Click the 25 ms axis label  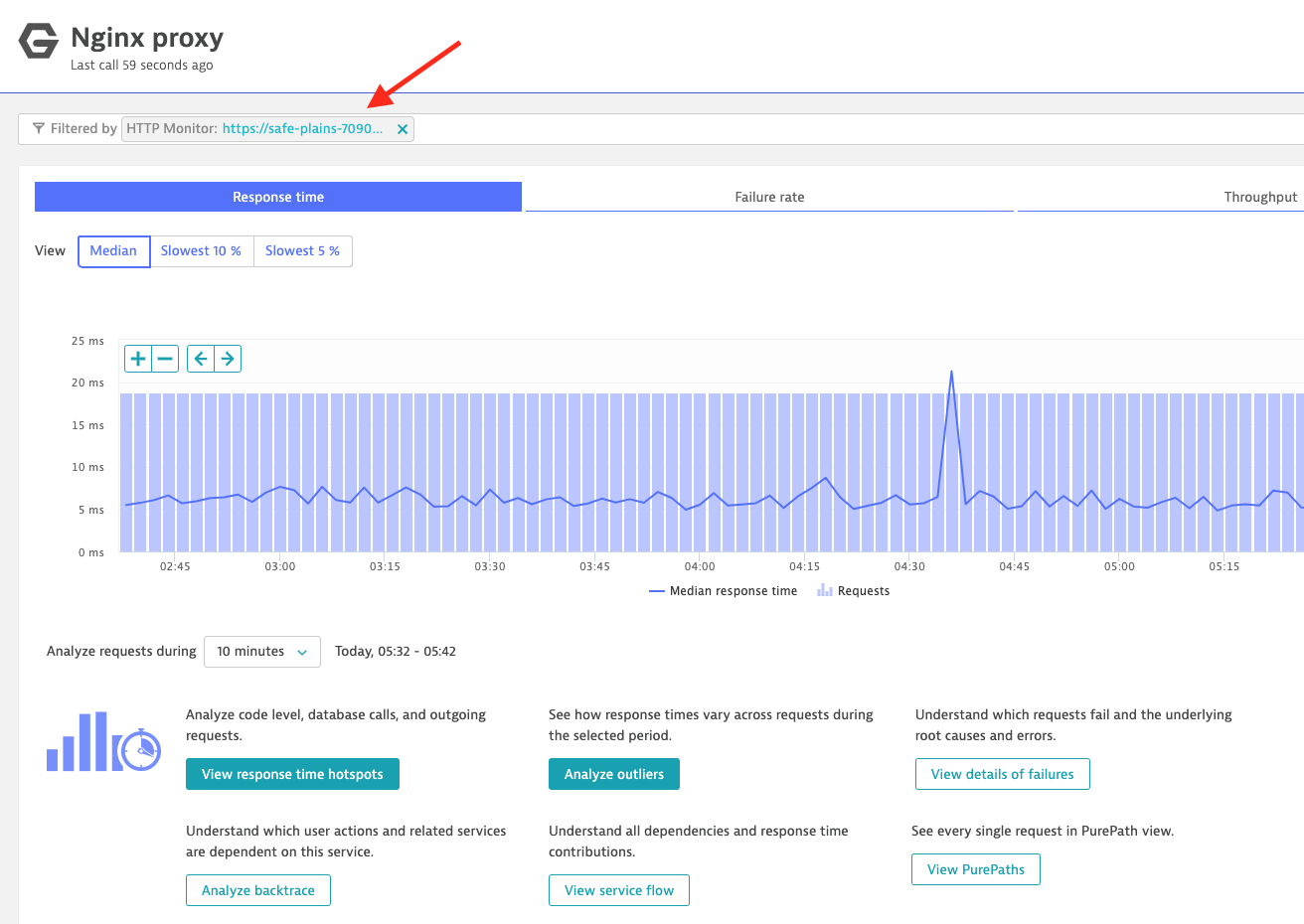pyautogui.click(x=87, y=341)
